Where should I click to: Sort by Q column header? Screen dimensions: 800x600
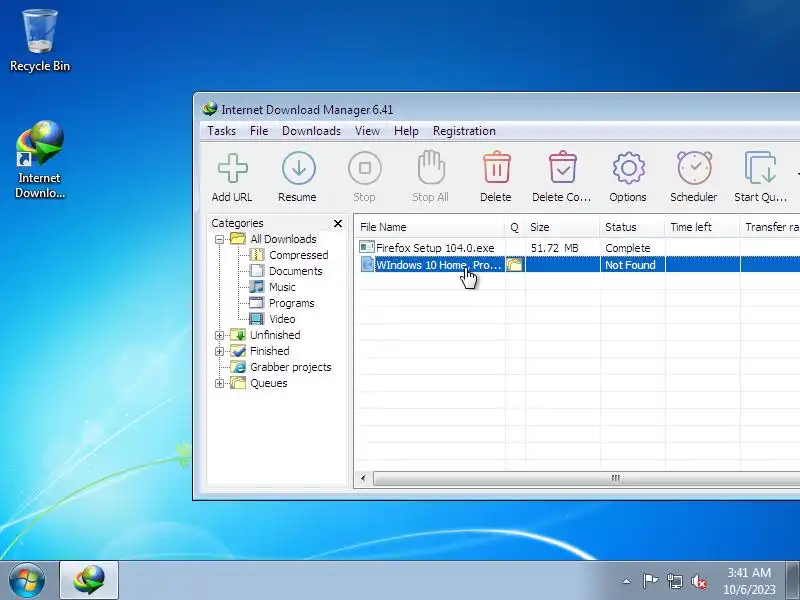(515, 227)
